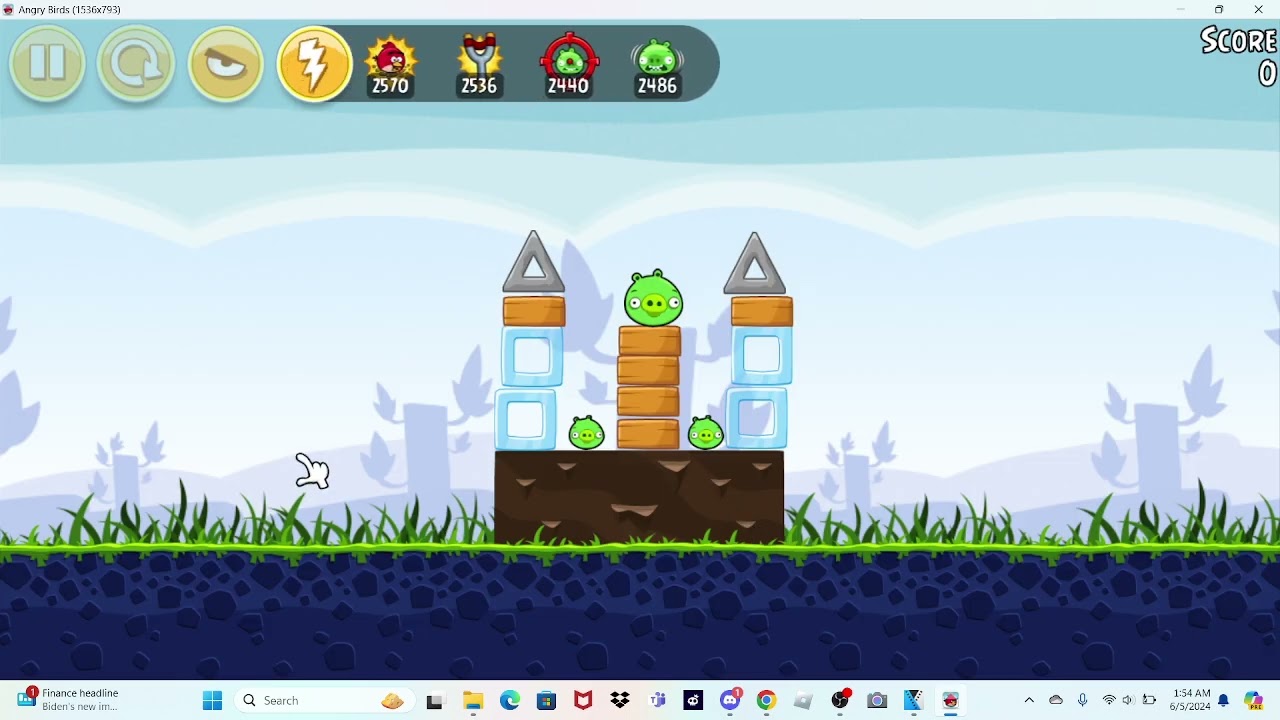Open Wi-Fi network settings in the tray
This screenshot has width=1280, height=720.
(1109, 700)
